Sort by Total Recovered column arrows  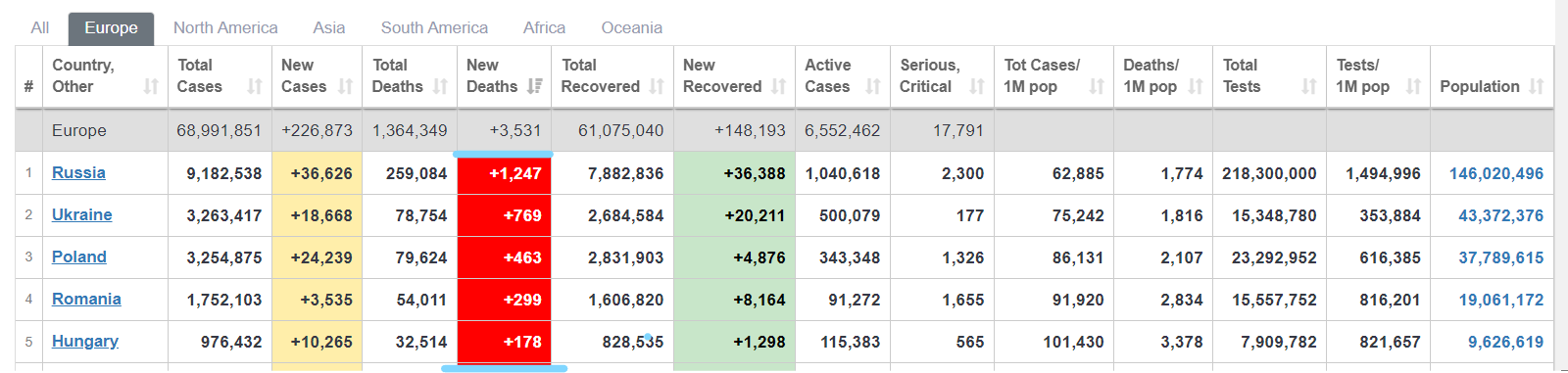657,86
